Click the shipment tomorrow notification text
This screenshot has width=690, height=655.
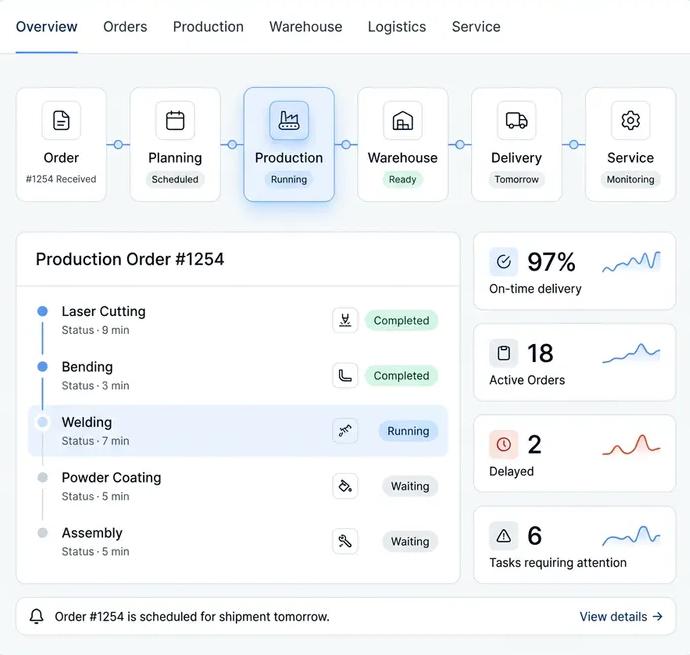[192, 617]
